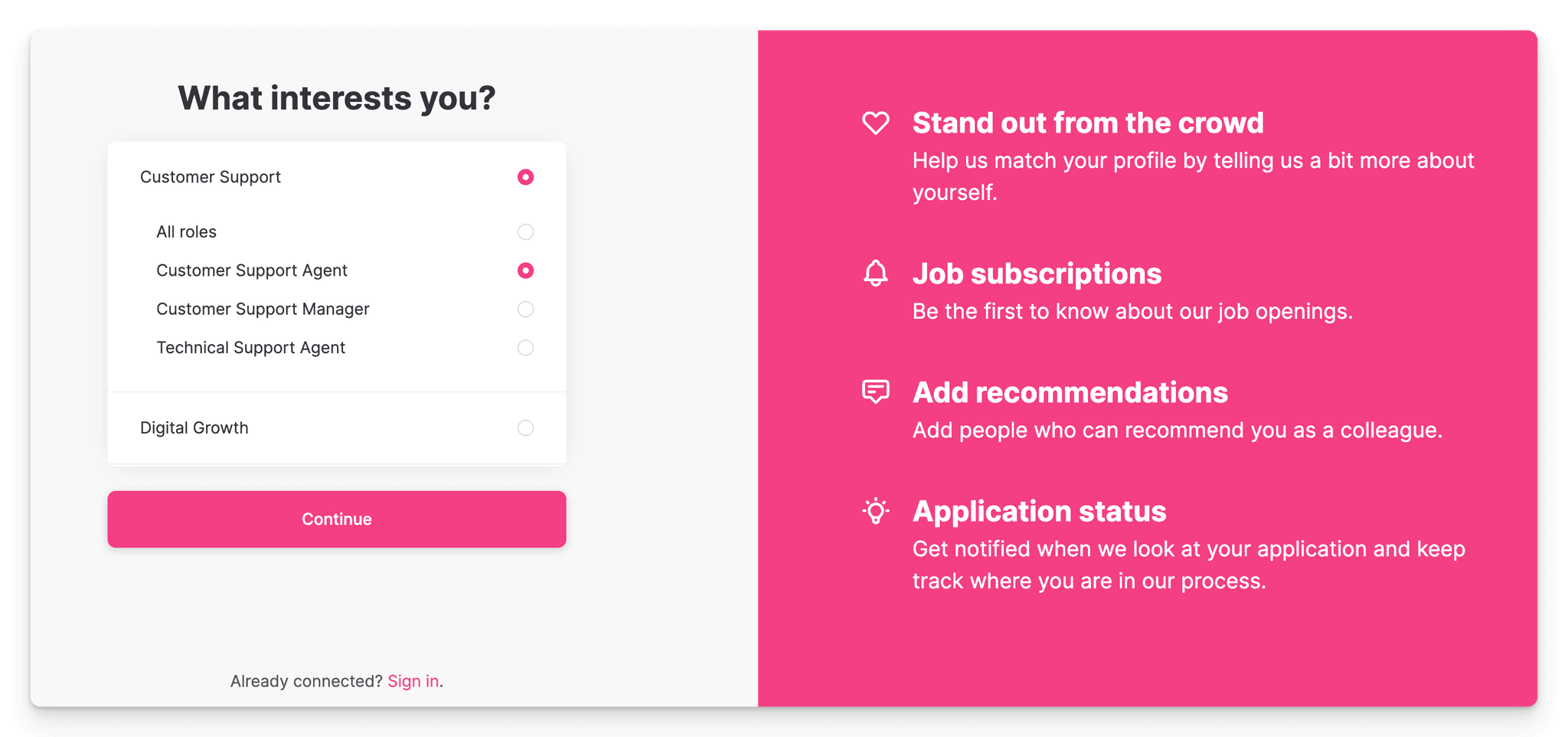Click the Technical Support Agent label
This screenshot has height=737, width=1568.
coord(251,348)
